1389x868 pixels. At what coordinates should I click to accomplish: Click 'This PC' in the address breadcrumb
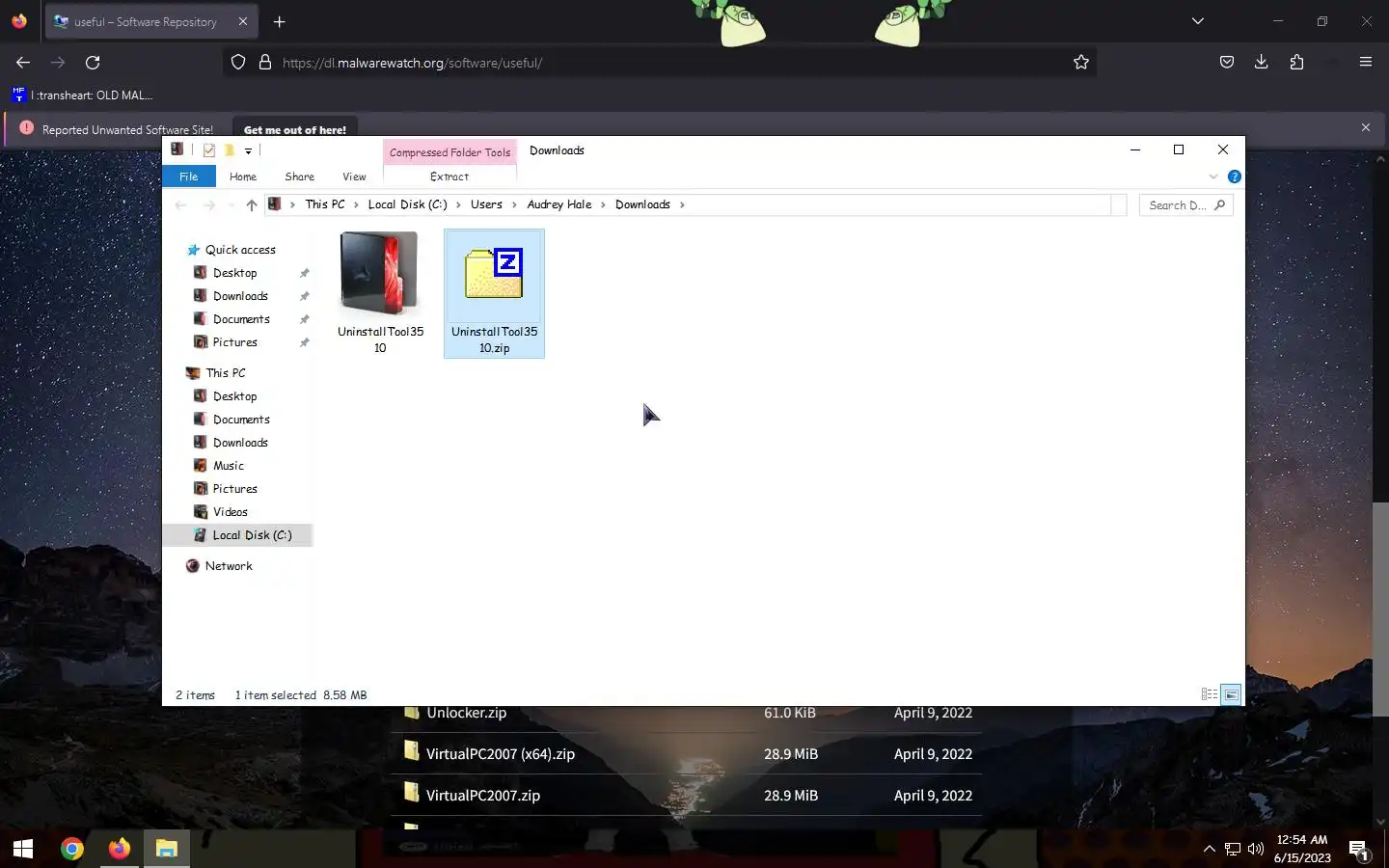click(325, 204)
